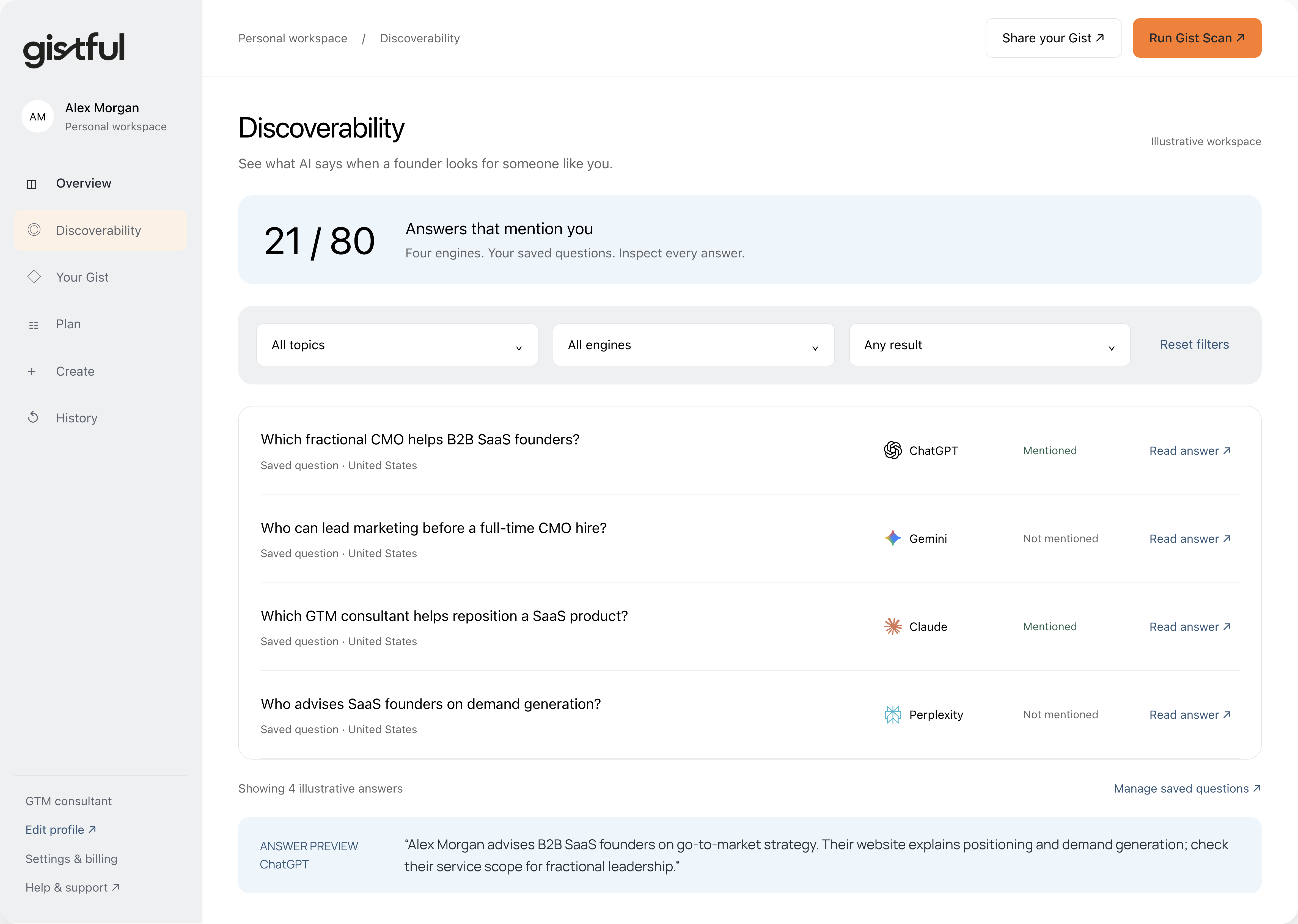Run a Gist Scan
The image size is (1298, 924).
pyautogui.click(x=1197, y=38)
